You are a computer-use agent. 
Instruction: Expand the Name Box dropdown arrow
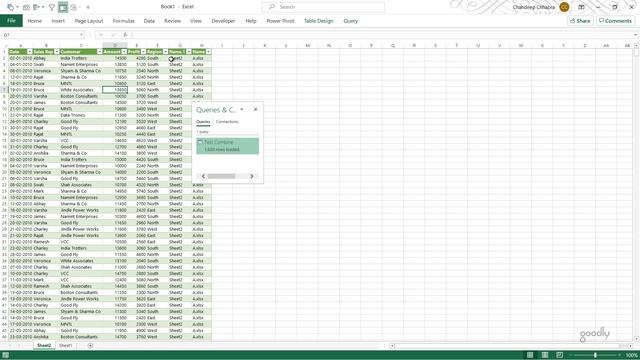coord(81,35)
